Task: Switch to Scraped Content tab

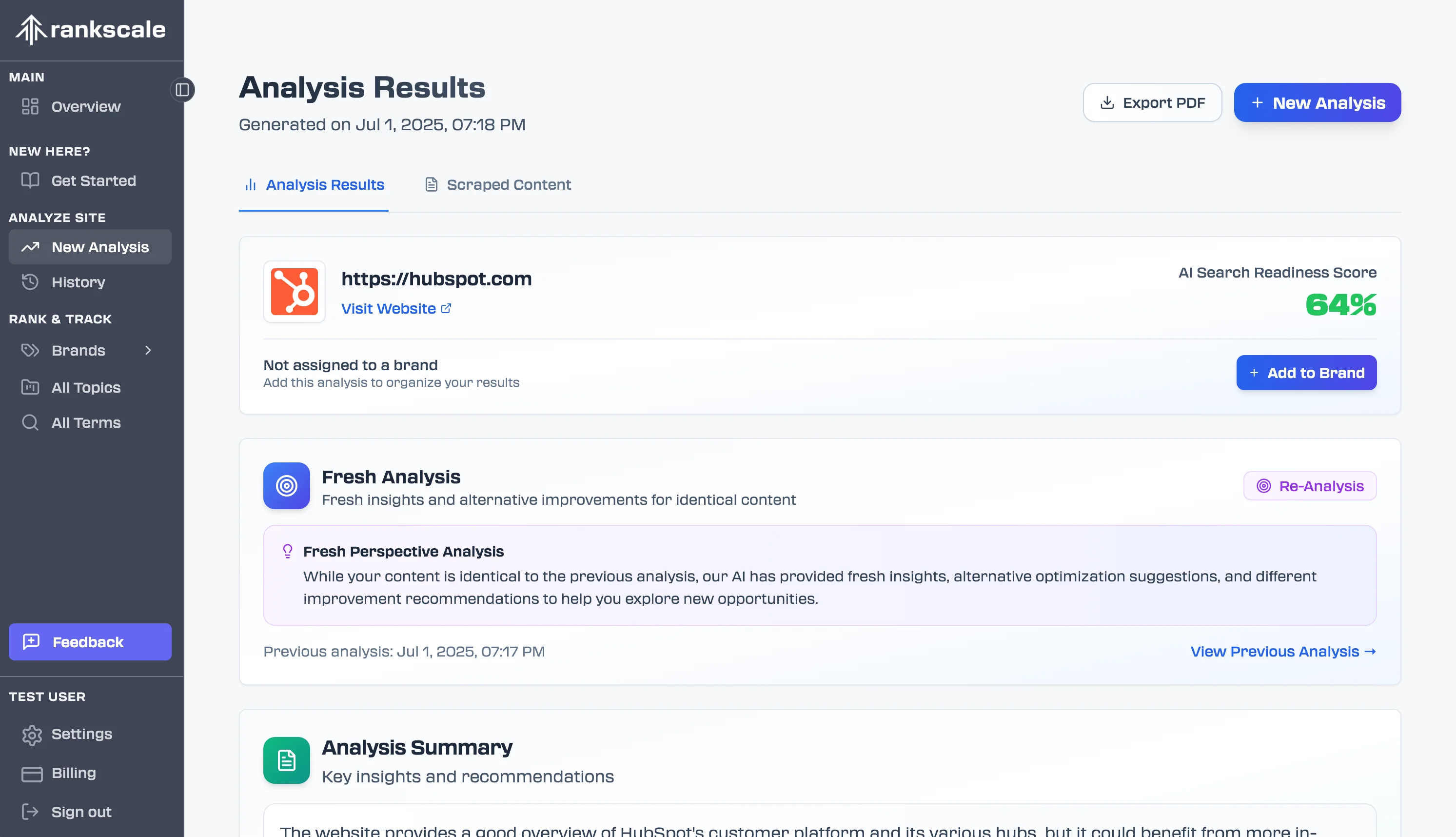Action: pos(497,184)
